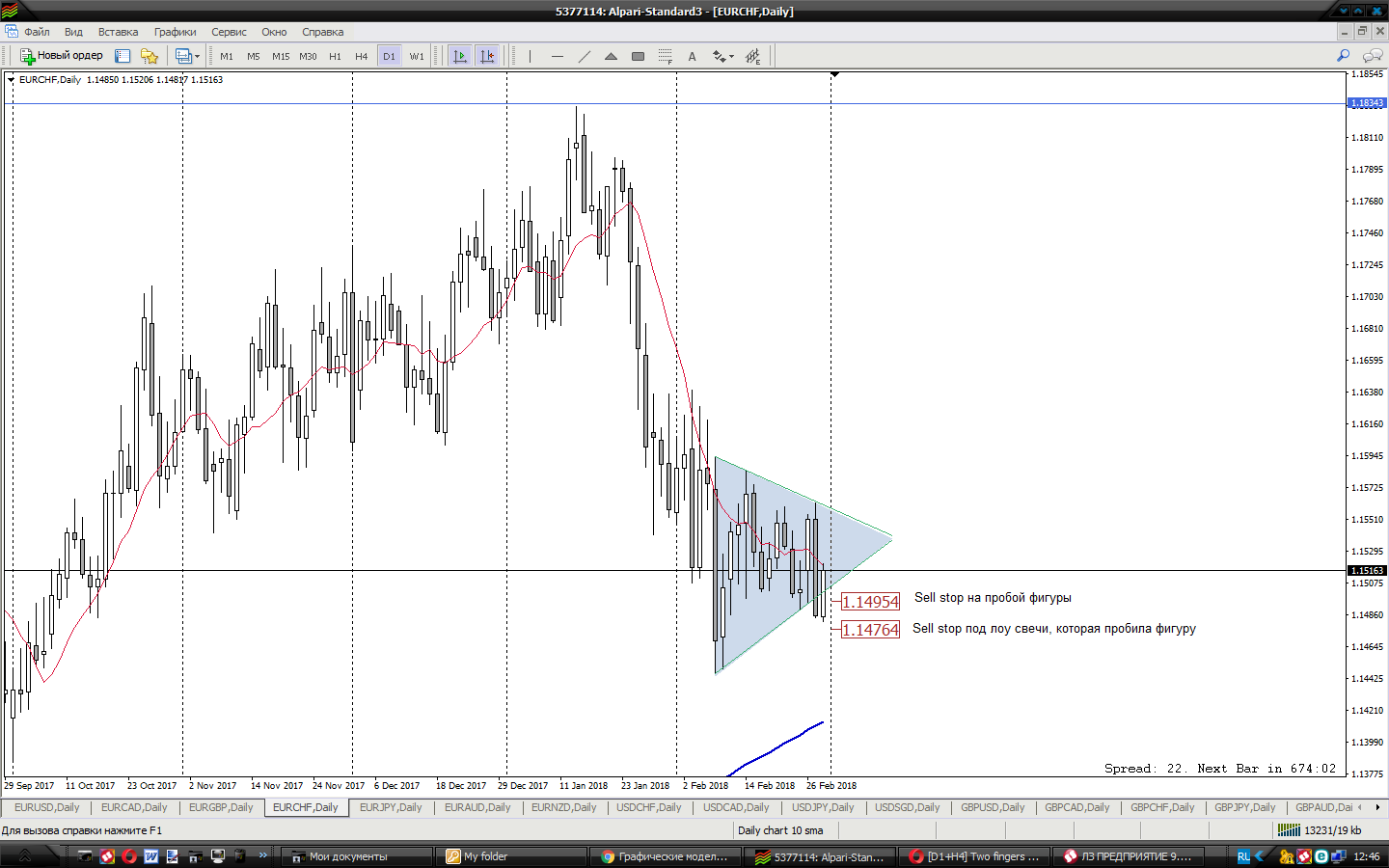The width and height of the screenshot is (1389, 868).
Task: Open the Navigator favorites star icon
Action: 149,56
